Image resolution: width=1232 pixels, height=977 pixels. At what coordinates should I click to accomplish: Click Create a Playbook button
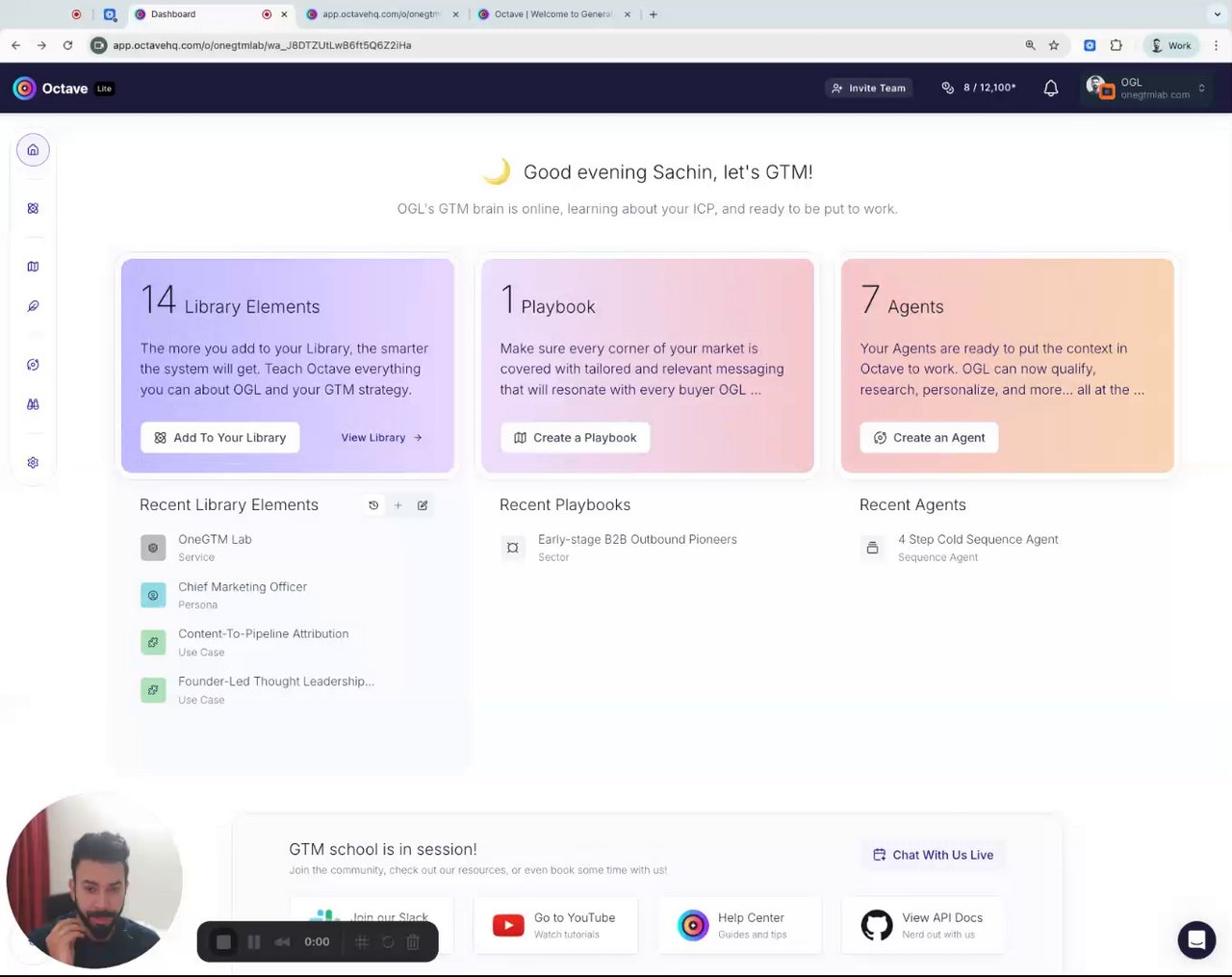point(576,438)
